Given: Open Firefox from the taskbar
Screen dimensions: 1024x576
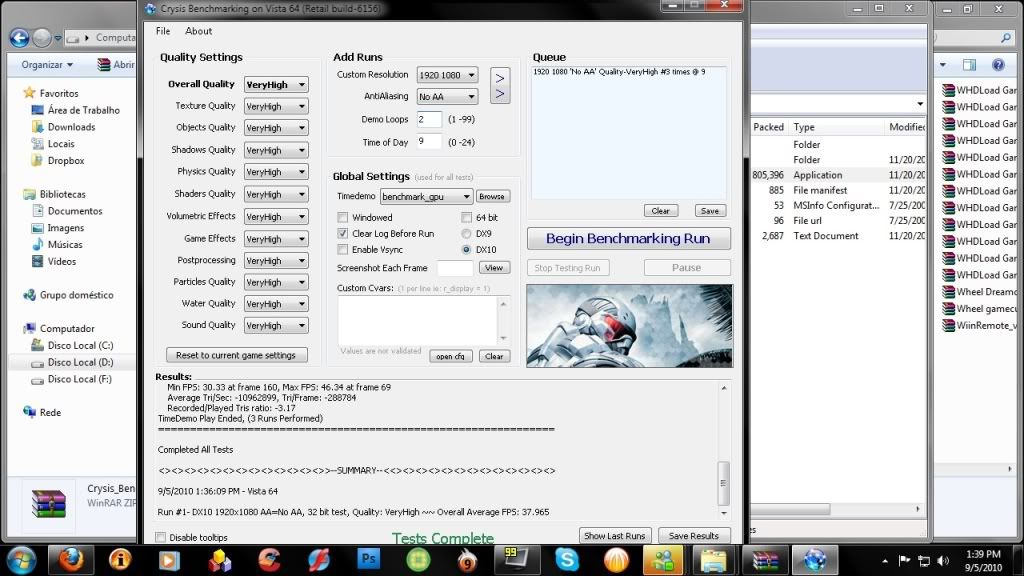Looking at the screenshot, I should click(71, 560).
